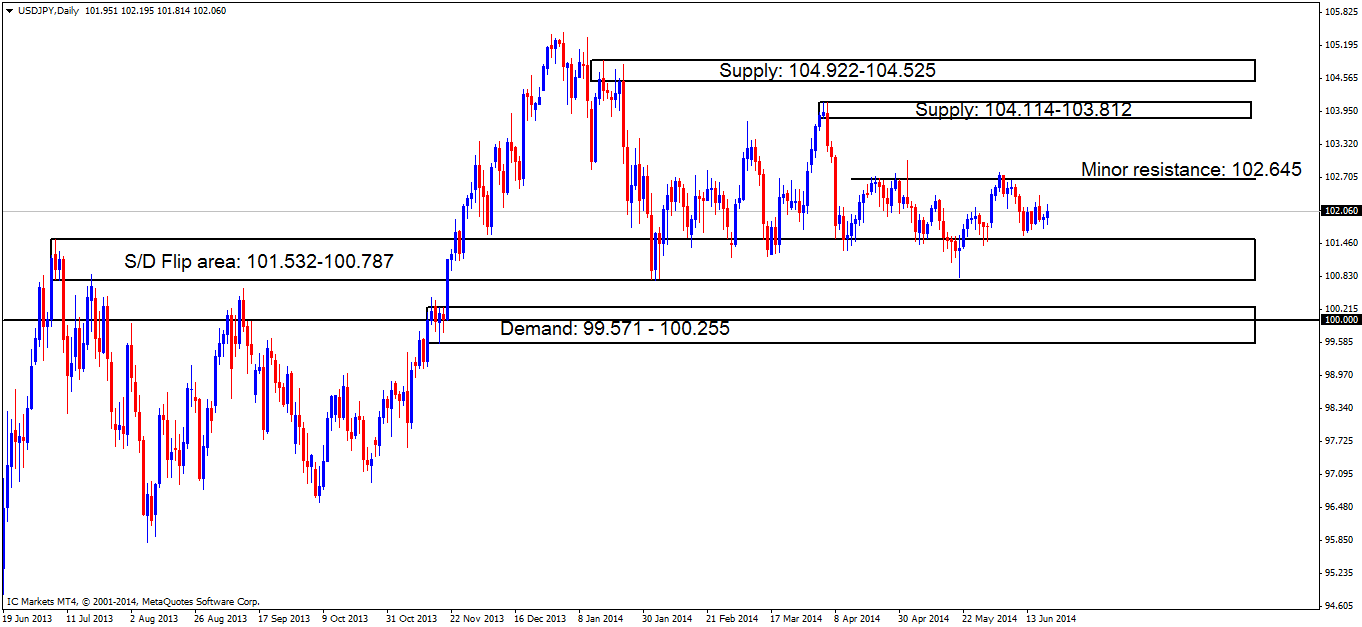The image size is (1362, 627).
Task: Click the 21 Feb 2014 date label
Action: click(732, 619)
